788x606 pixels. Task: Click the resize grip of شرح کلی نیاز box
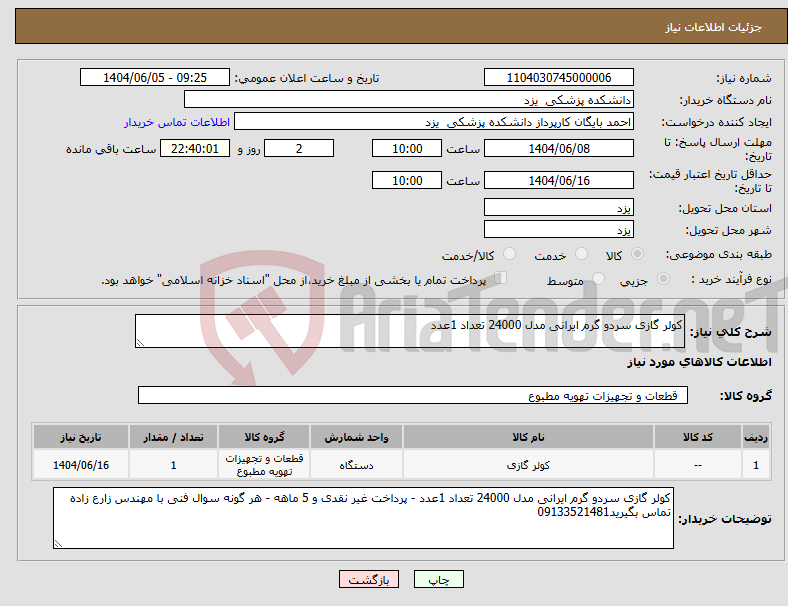pos(140,342)
